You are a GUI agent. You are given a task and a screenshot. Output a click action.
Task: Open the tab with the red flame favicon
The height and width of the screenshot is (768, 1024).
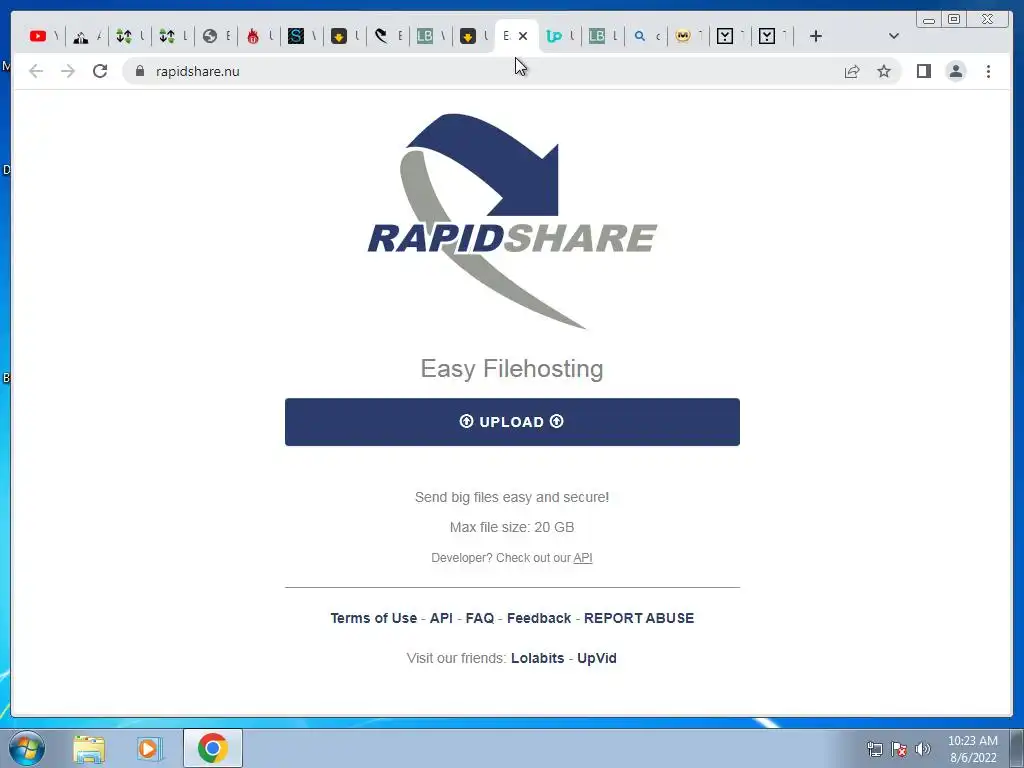[258, 36]
